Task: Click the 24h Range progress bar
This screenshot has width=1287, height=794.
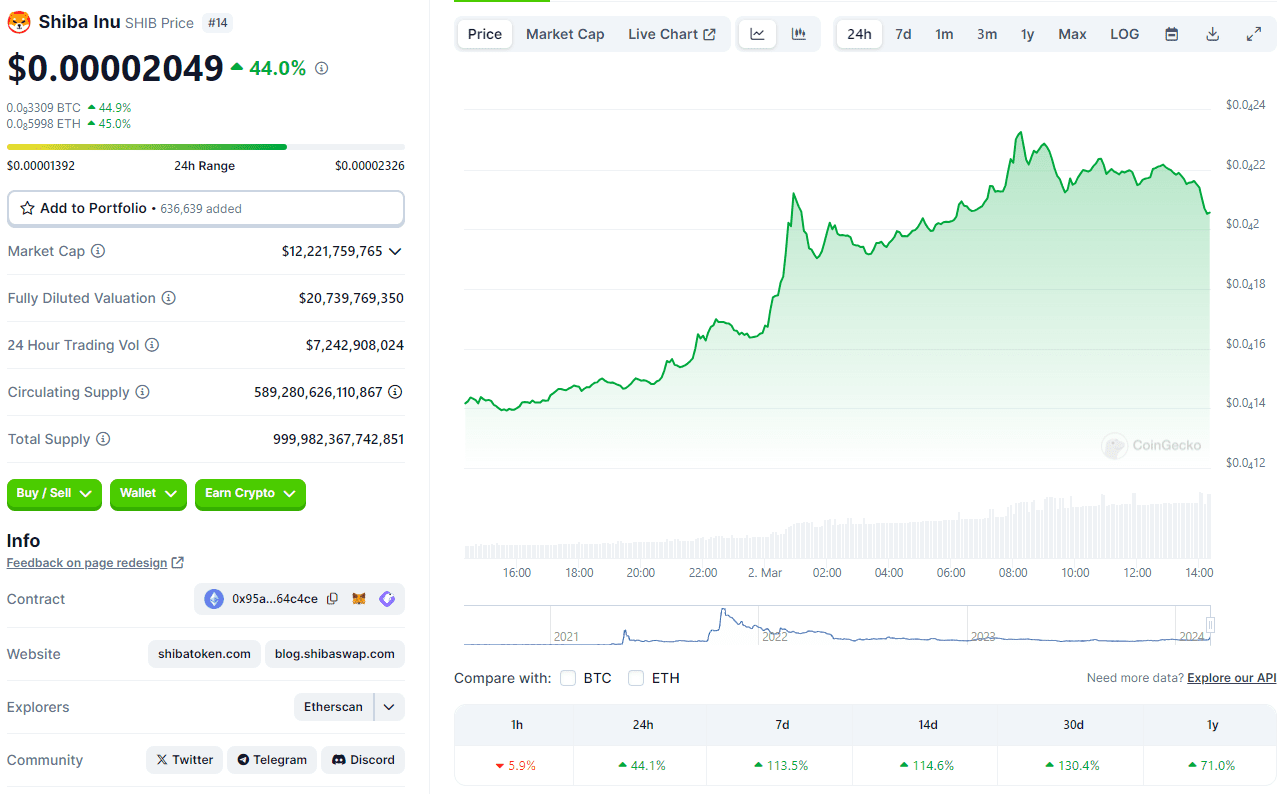Action: [x=206, y=147]
